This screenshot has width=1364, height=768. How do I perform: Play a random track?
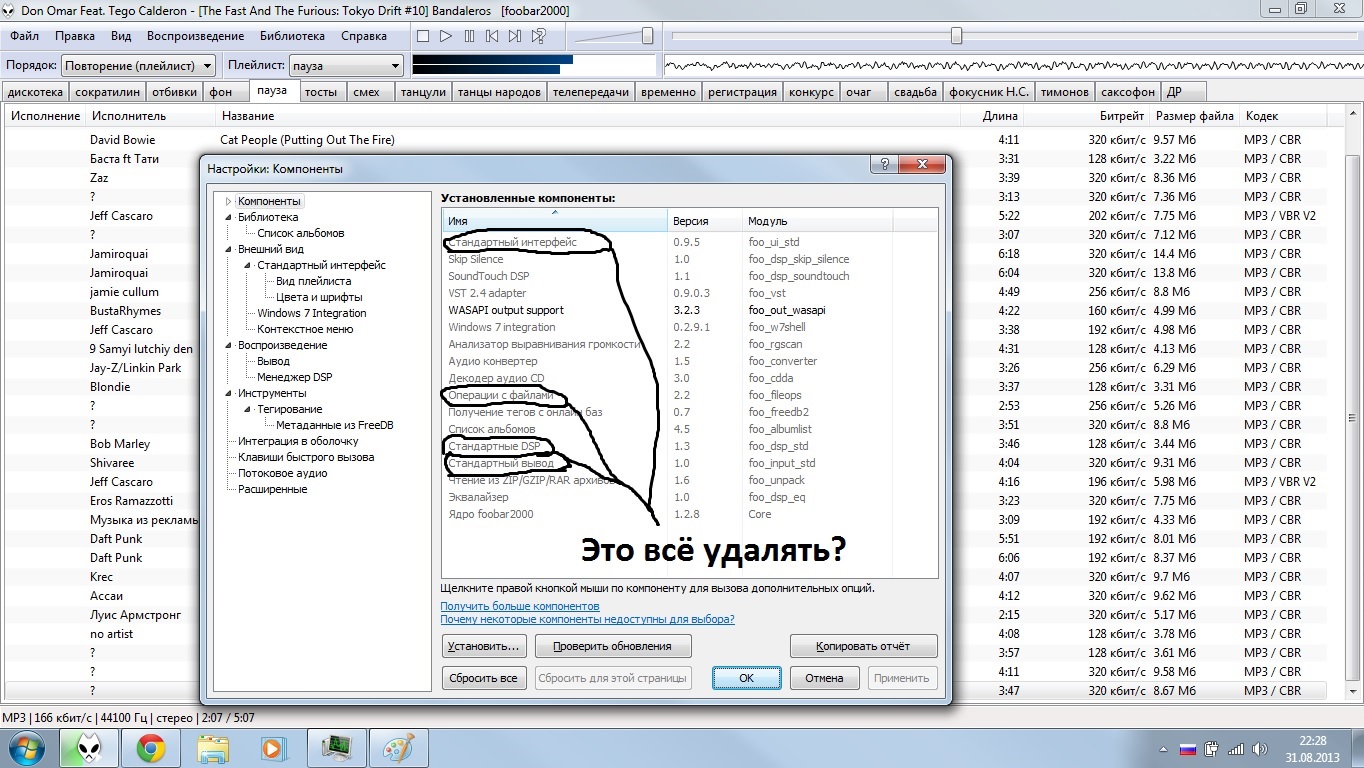click(x=538, y=36)
